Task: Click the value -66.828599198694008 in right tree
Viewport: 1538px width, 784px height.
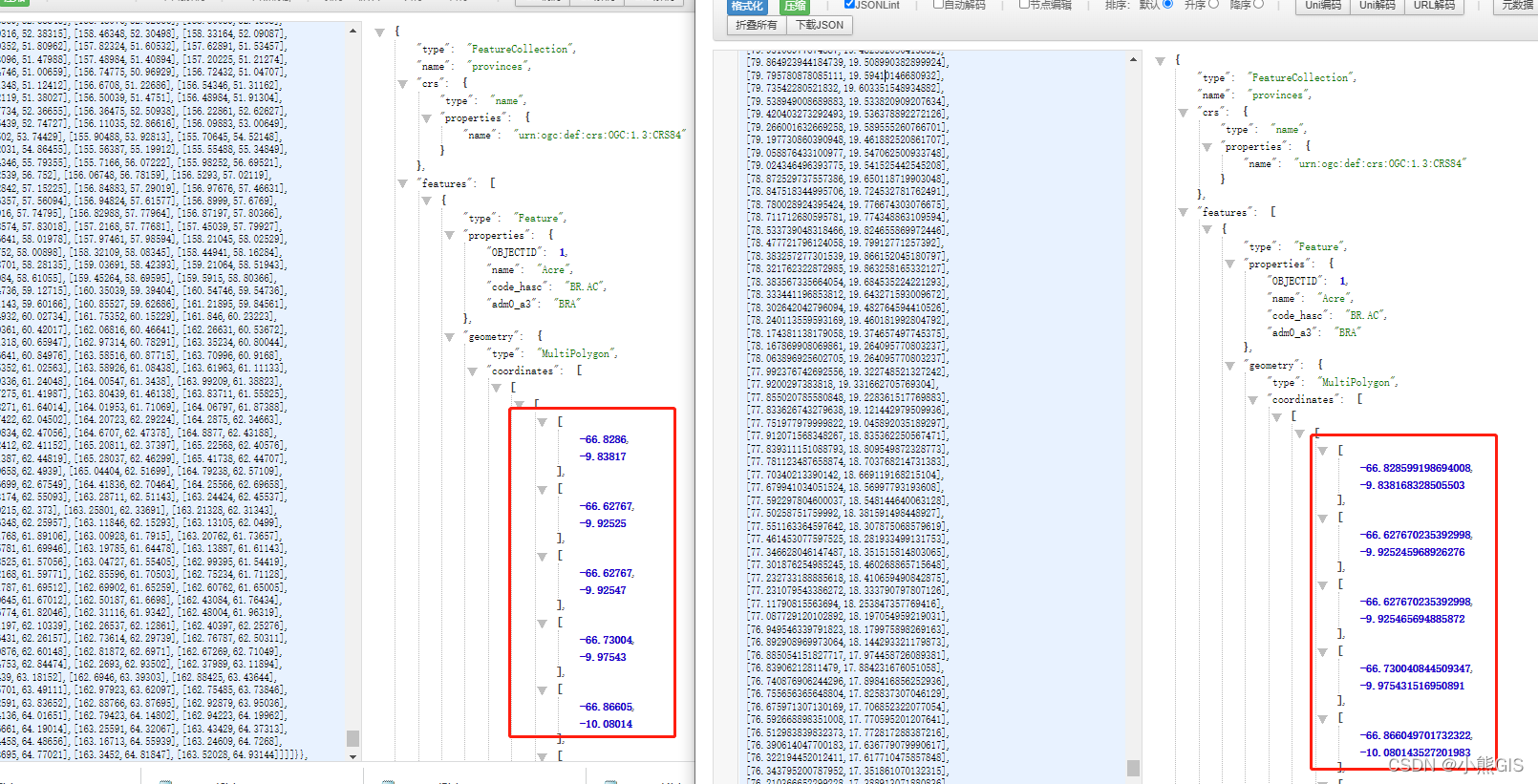Action: click(1416, 468)
